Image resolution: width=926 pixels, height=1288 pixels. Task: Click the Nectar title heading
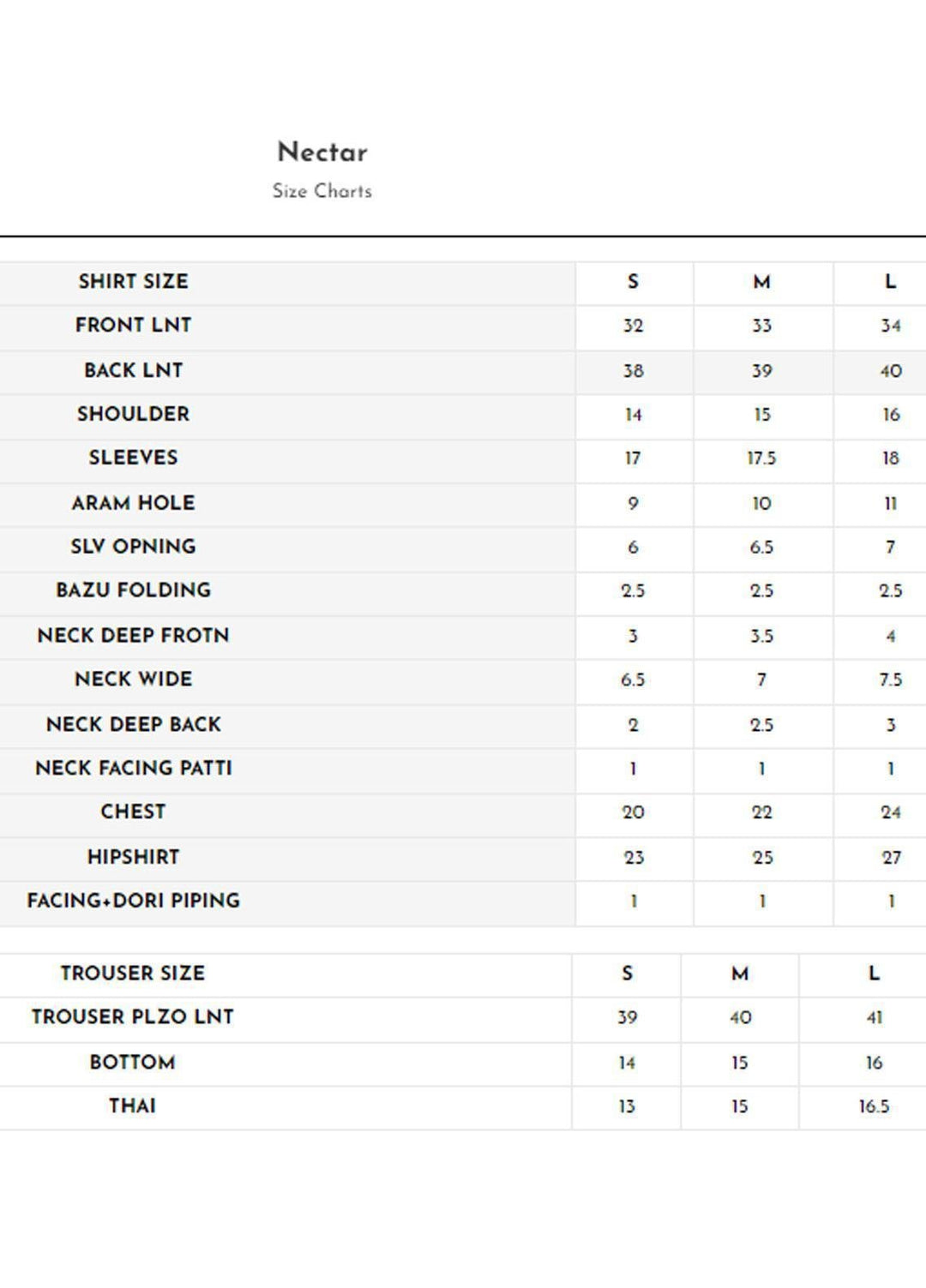tap(322, 153)
